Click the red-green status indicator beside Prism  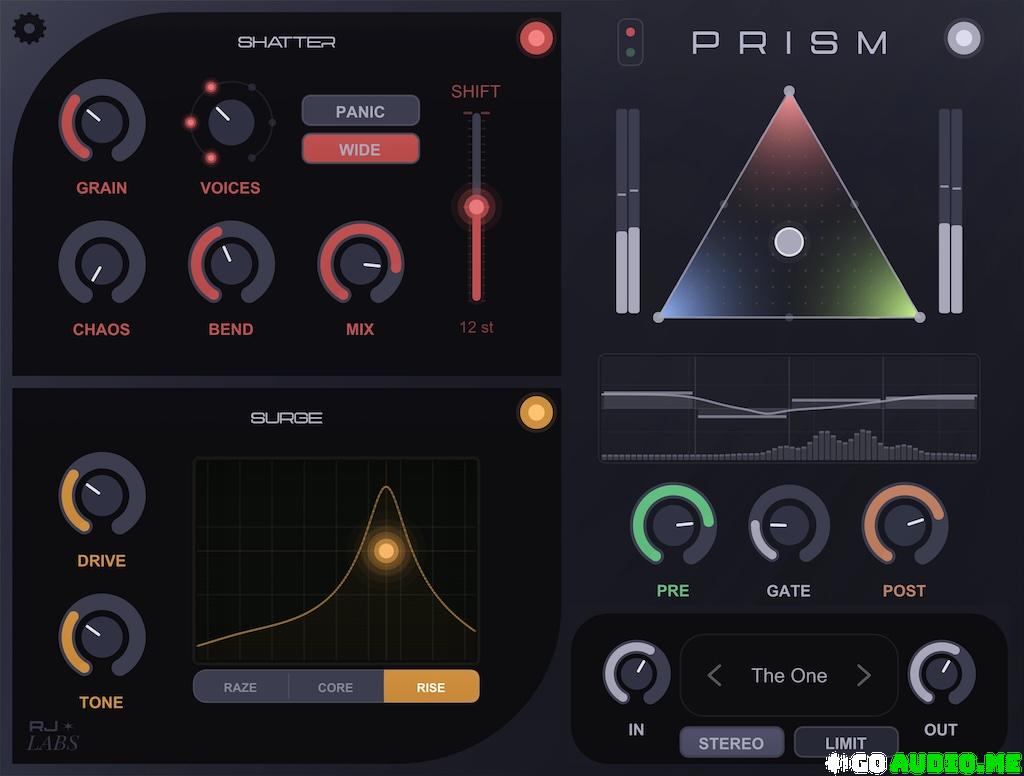tap(630, 42)
